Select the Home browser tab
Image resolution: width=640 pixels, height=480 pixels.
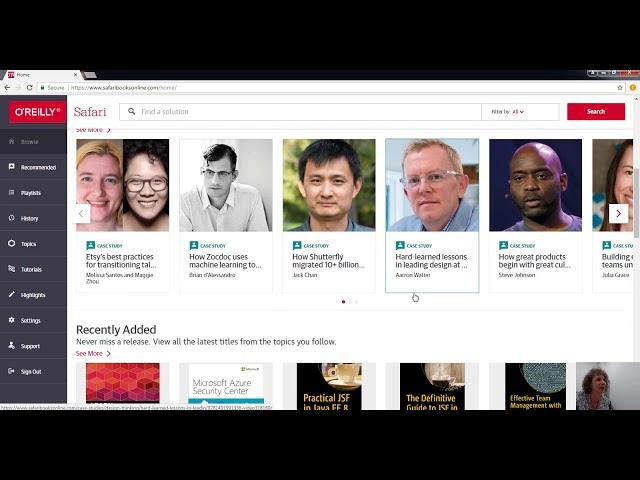(x=42, y=75)
